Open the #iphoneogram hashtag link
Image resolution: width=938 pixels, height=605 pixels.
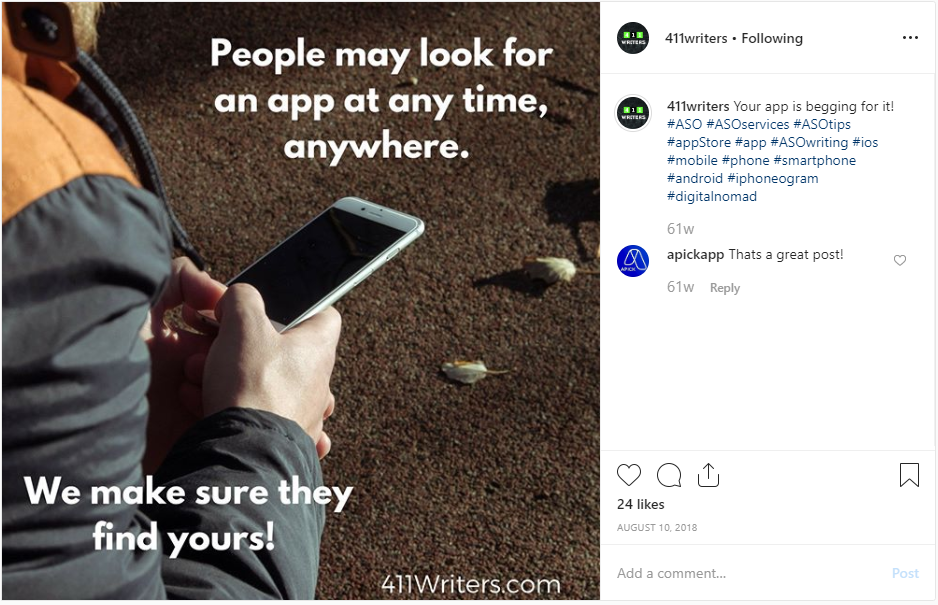773,178
